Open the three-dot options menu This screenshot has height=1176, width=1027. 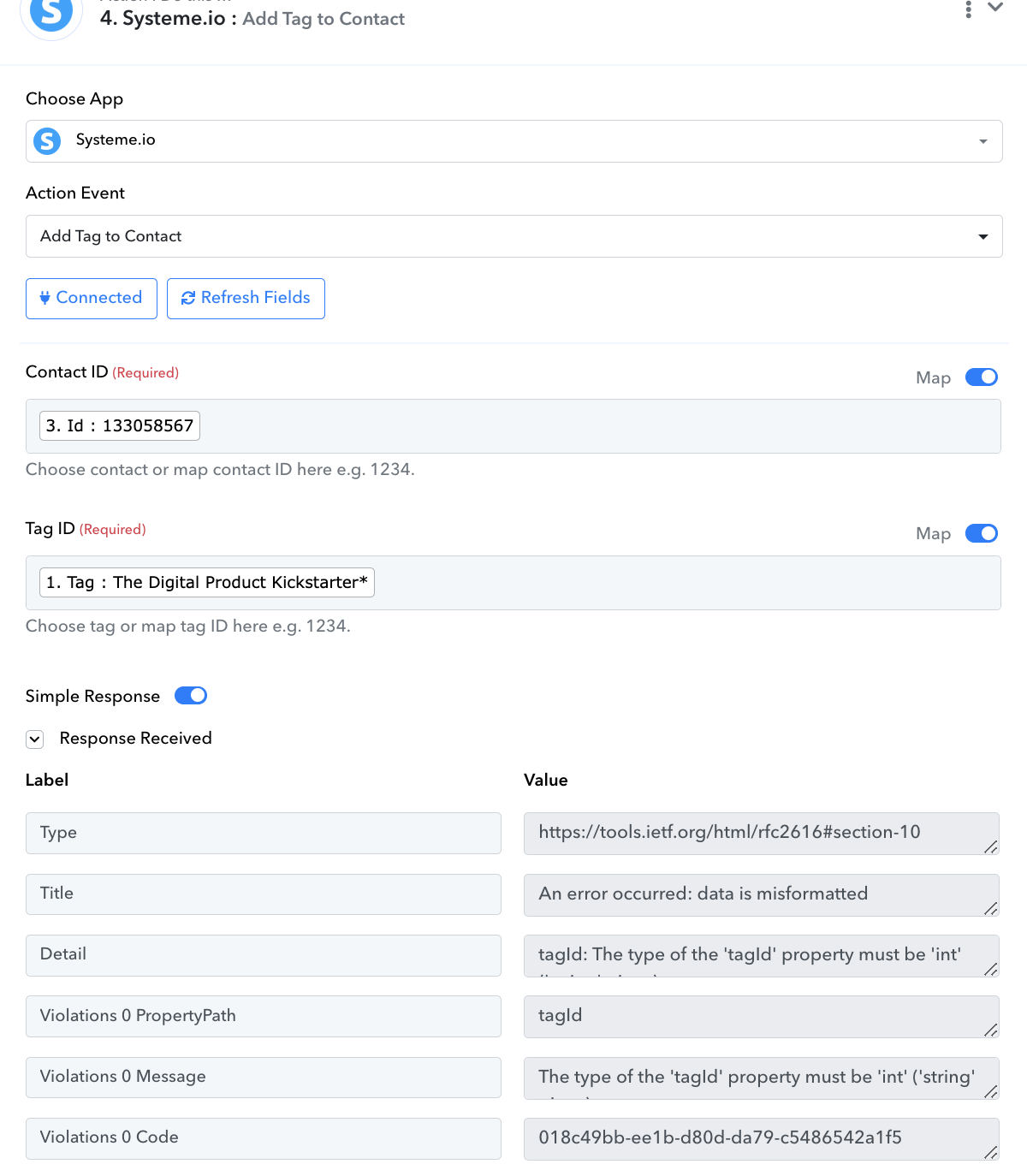[x=968, y=9]
